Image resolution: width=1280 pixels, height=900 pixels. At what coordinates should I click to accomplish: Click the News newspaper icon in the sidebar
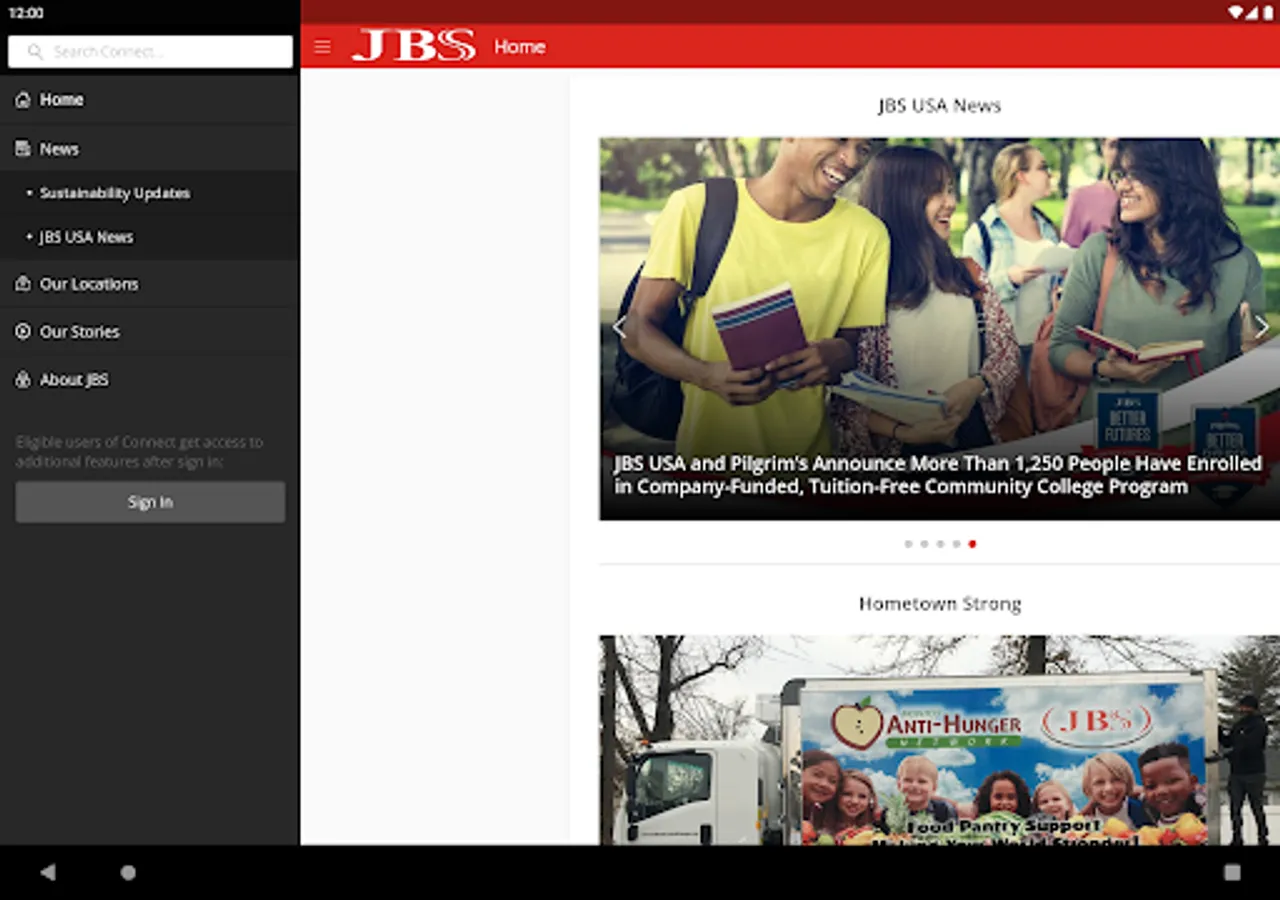point(23,149)
